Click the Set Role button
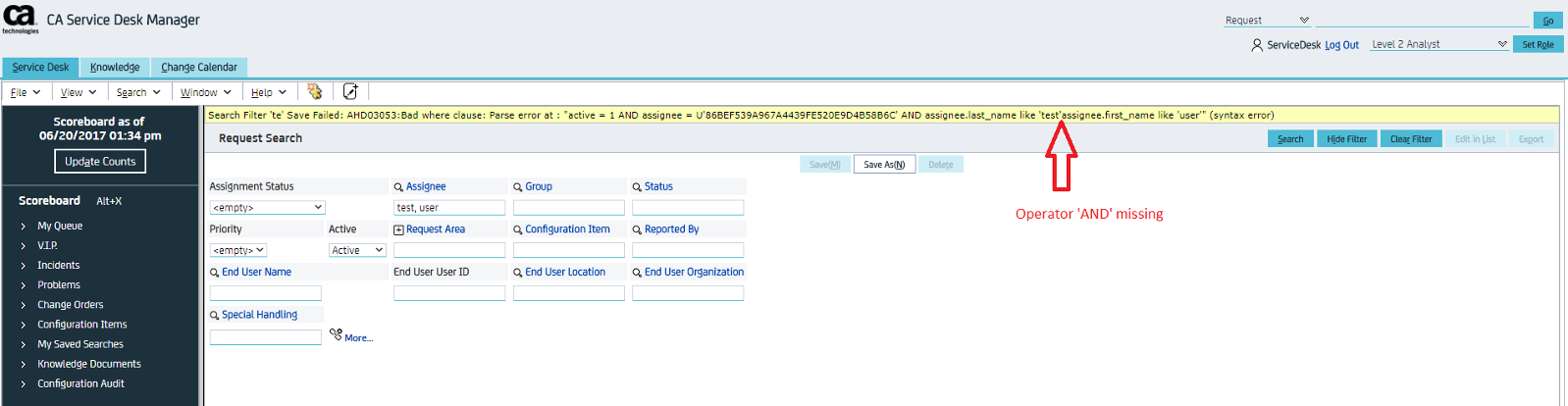This screenshot has height=406, width=1568. point(1538,44)
